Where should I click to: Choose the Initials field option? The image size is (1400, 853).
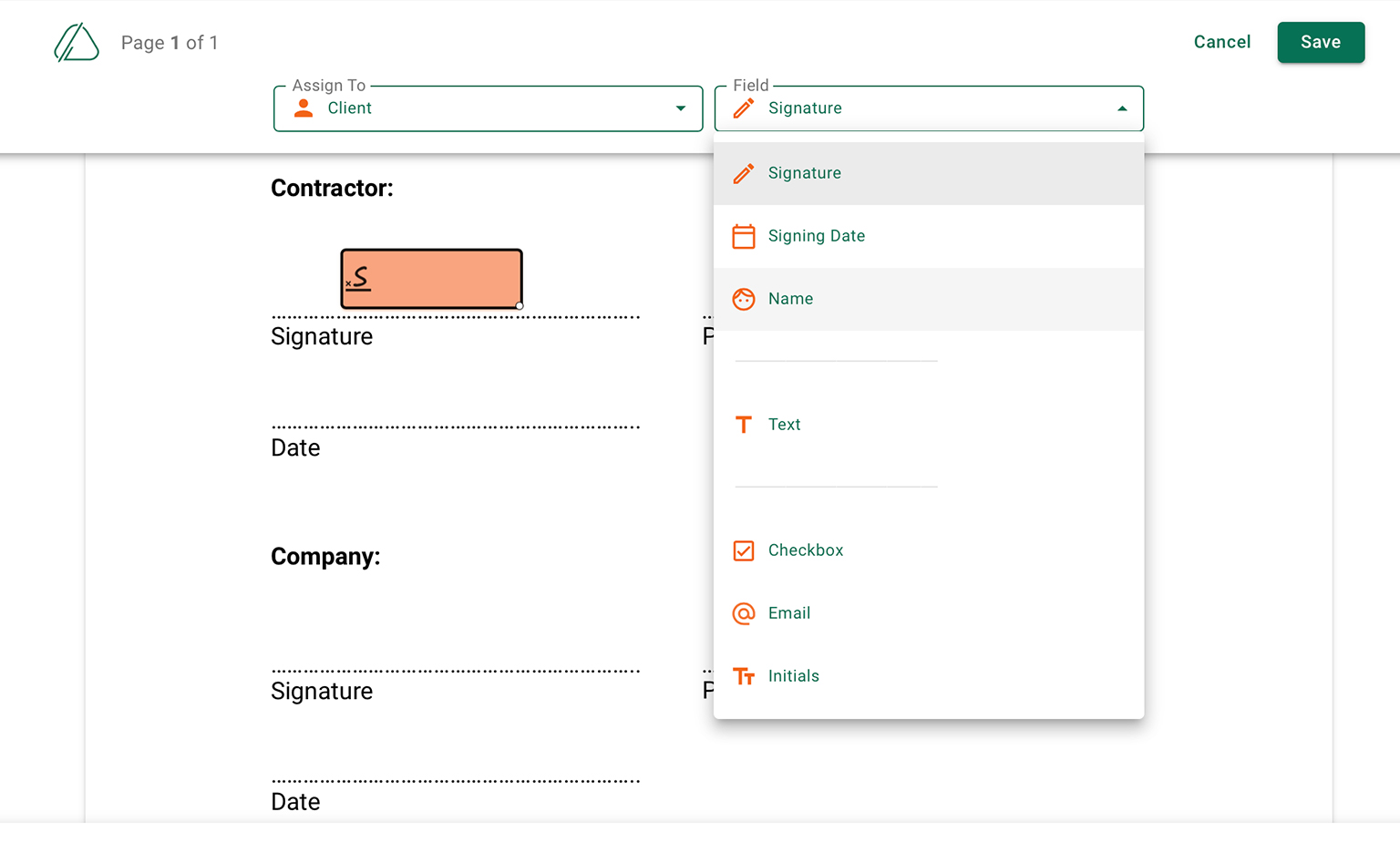click(929, 676)
